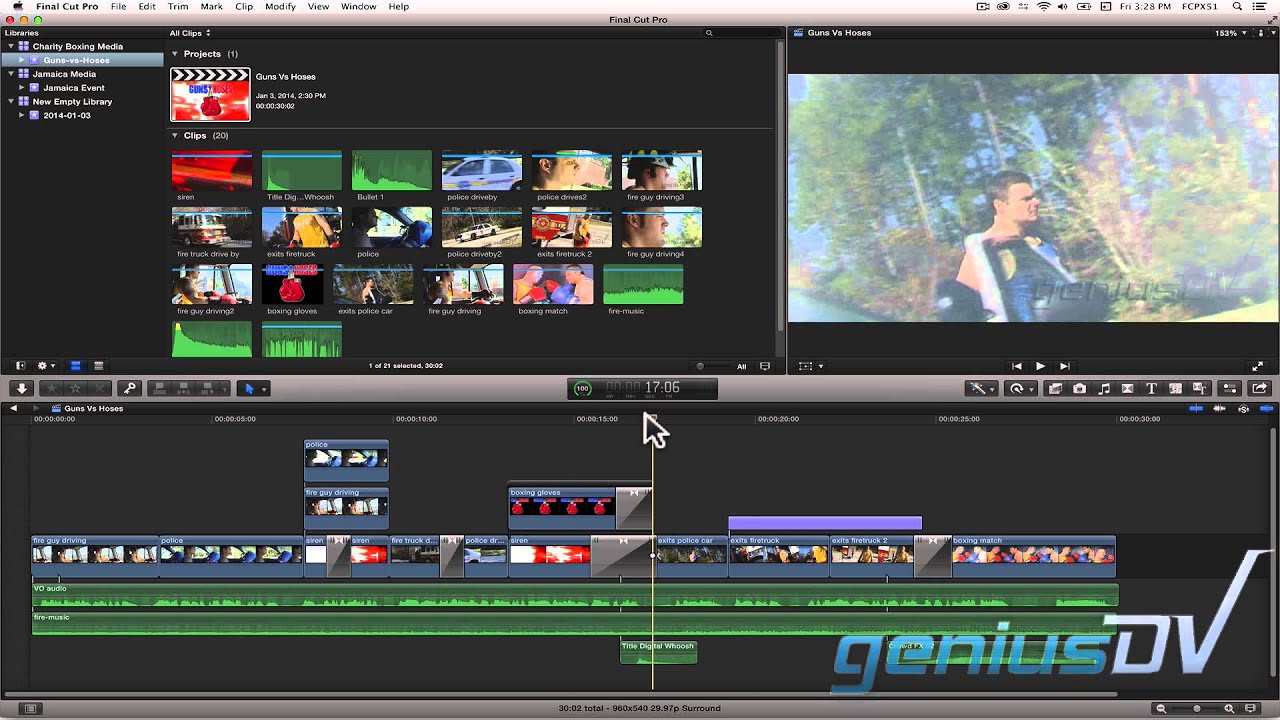Screen dimensions: 1280x720
Task: Select the 2014-01-03 event
Action: coord(67,115)
